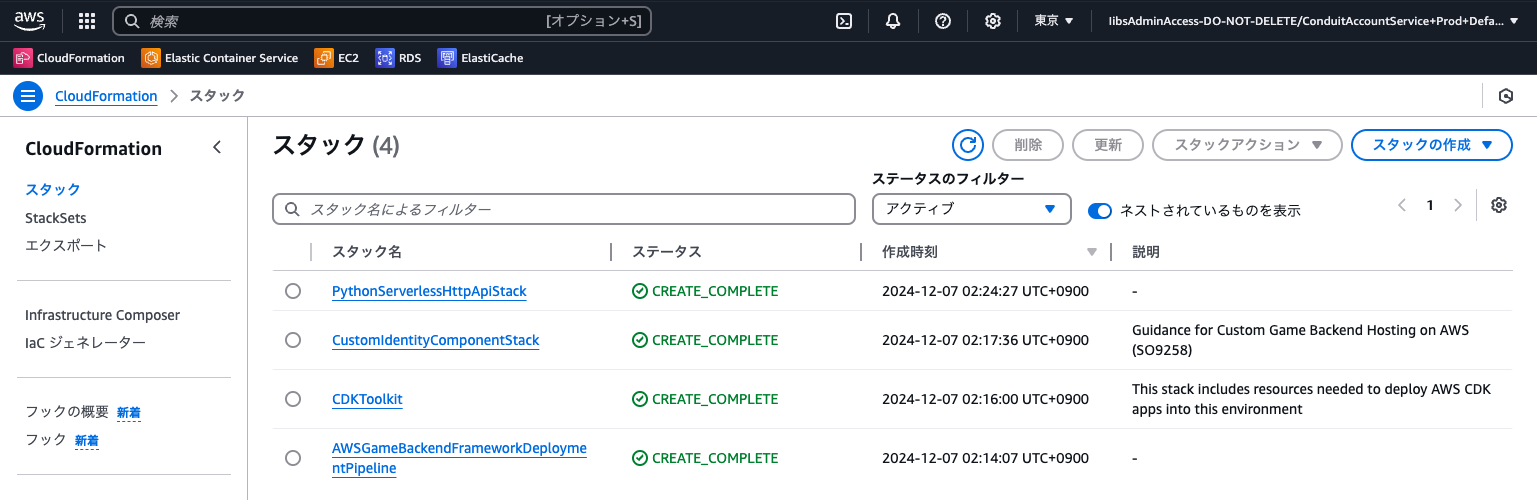Viewport: 1537px width, 500px height.
Task: Click the スタック名 column header
Action: click(x=367, y=252)
